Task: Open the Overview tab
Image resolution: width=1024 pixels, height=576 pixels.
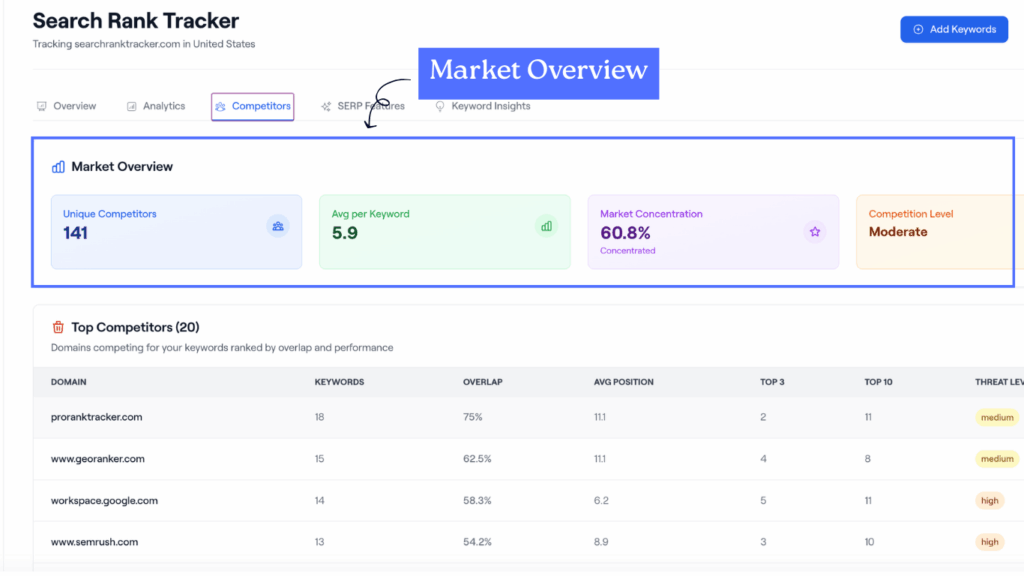Action: pos(67,106)
